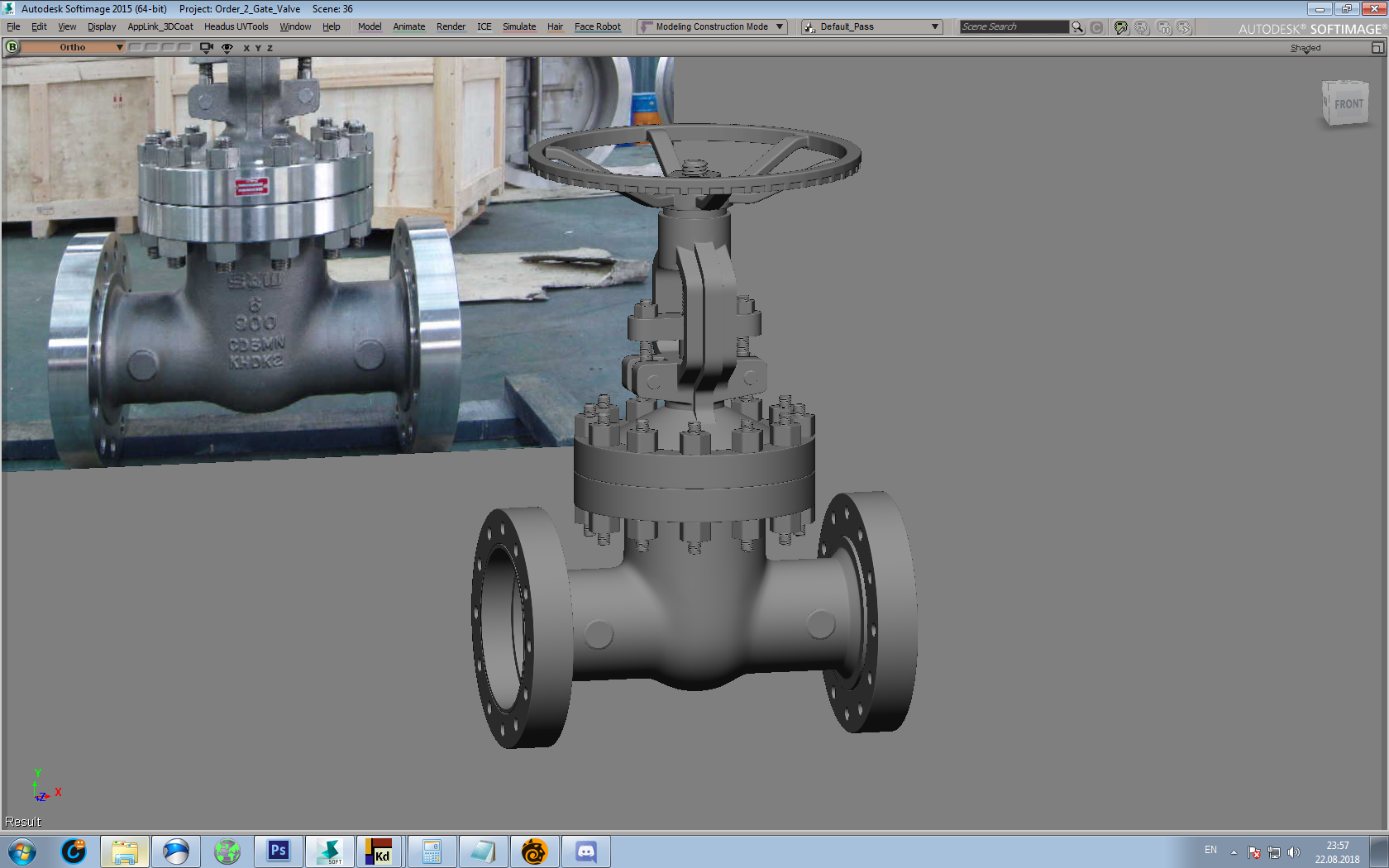Switch to the Face Robot toolbar
The height and width of the screenshot is (868, 1389).
pyautogui.click(x=597, y=27)
